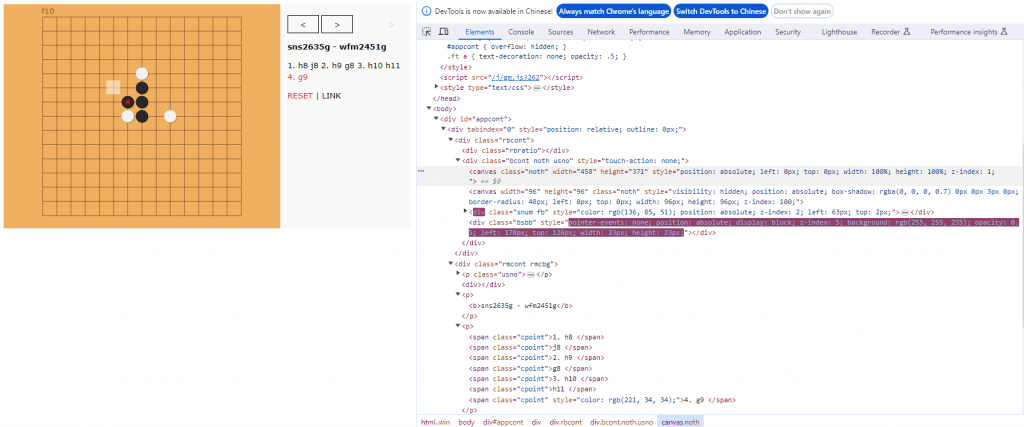Click the RESET link
Viewport: 1024px width, 427px height.
click(300, 96)
